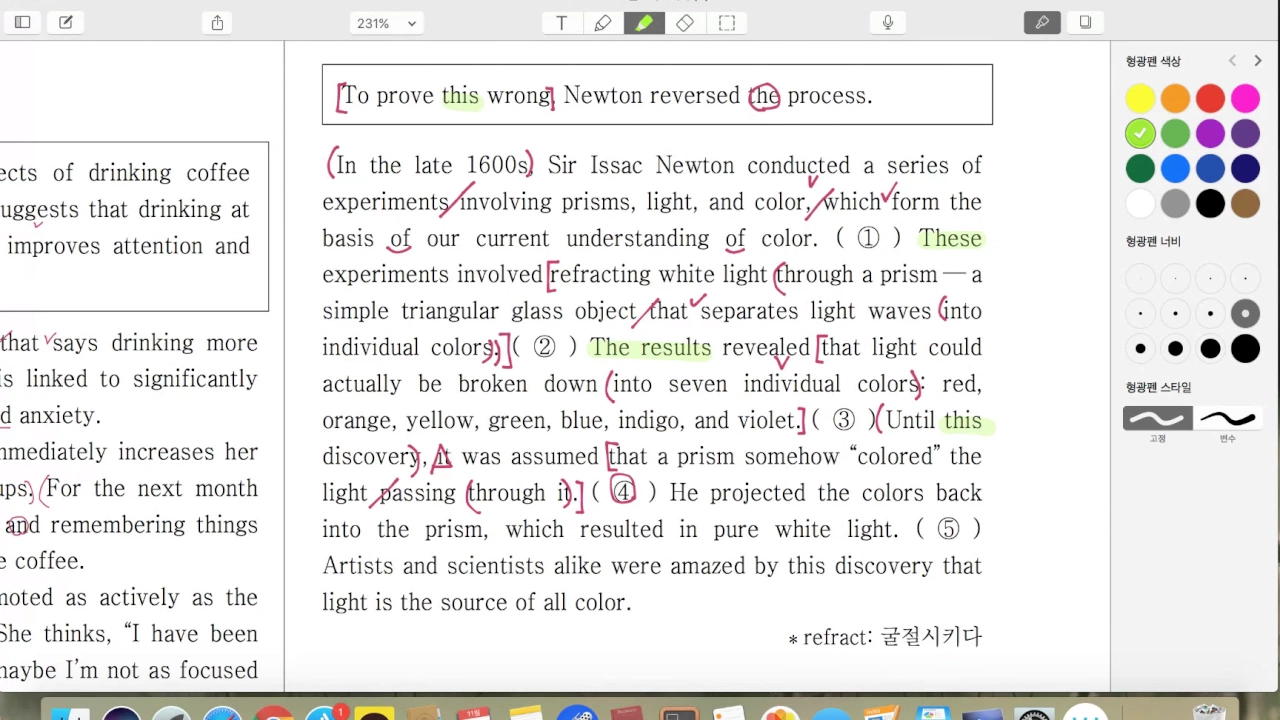Go to next color palette page
Image resolution: width=1280 pixels, height=720 pixels.
(1257, 61)
